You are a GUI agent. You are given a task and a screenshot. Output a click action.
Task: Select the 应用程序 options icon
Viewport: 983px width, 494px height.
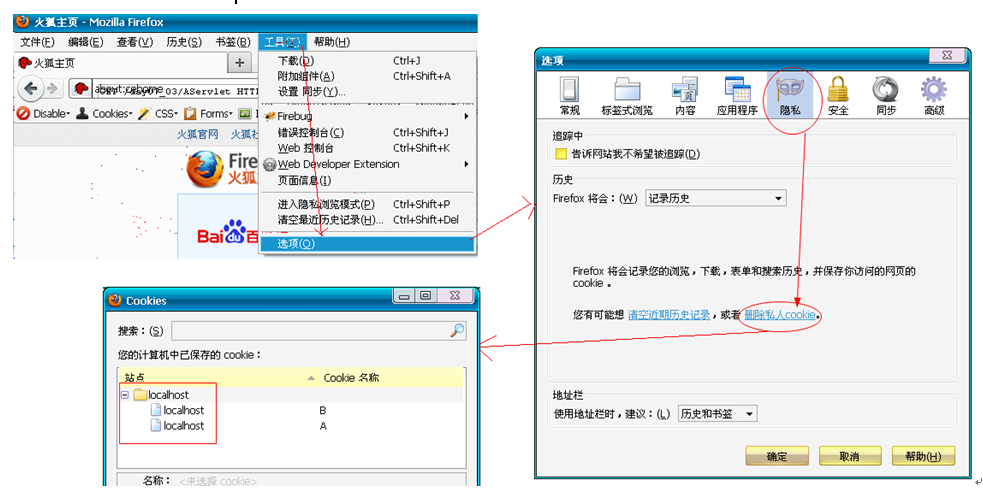point(737,95)
